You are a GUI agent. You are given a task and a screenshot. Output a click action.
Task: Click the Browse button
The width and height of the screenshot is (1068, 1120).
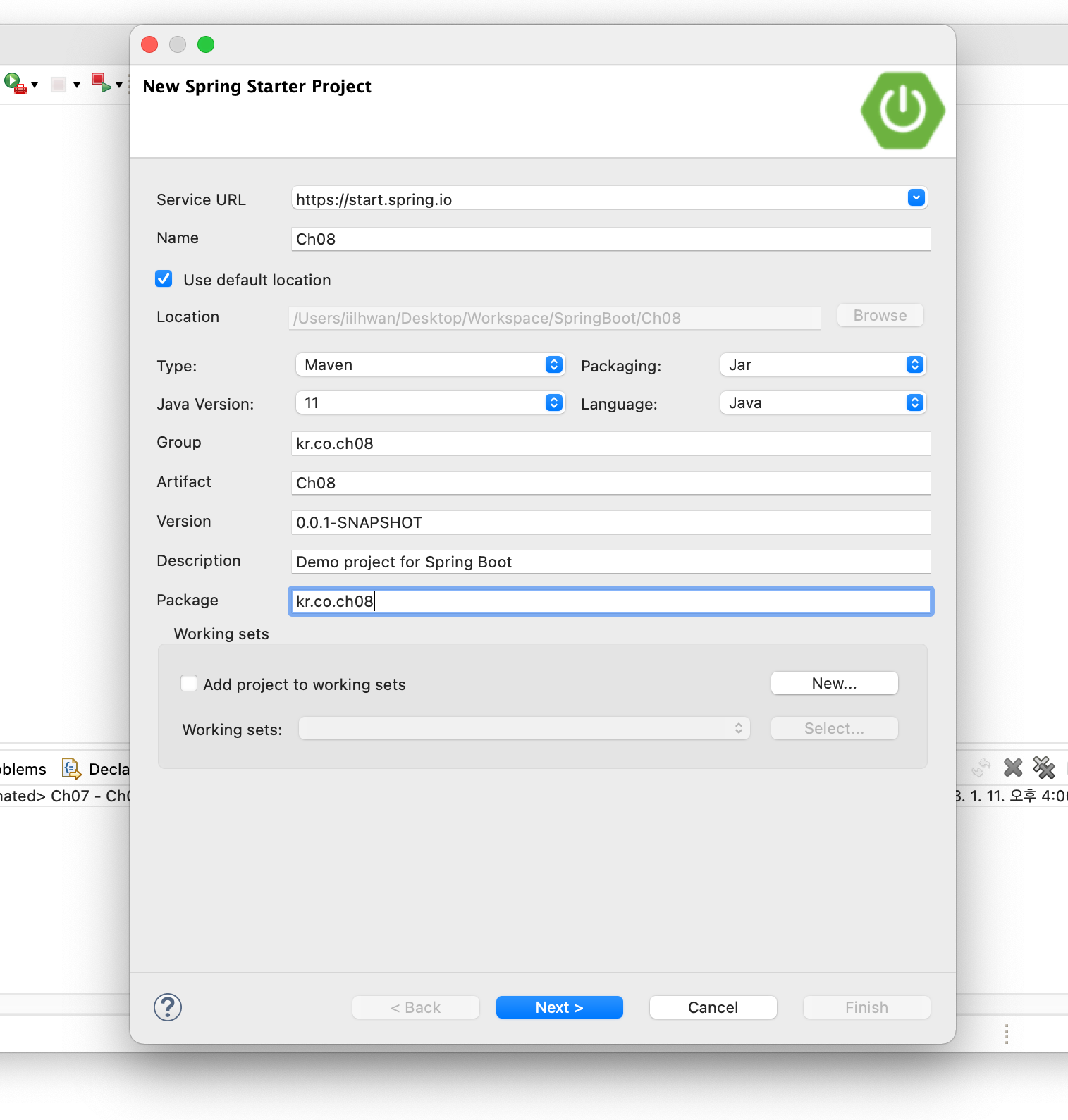coord(880,315)
